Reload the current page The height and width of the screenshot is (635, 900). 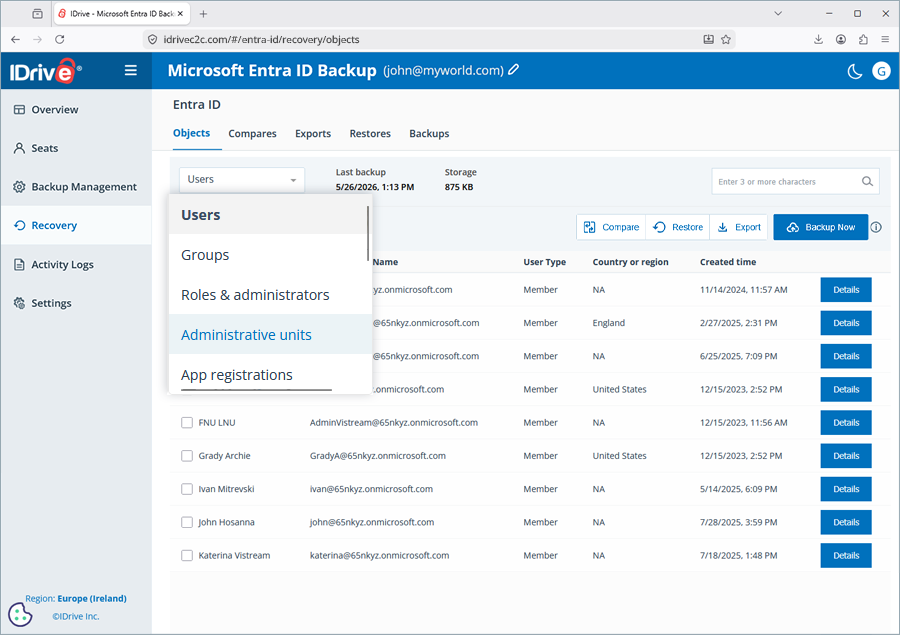tap(60, 39)
